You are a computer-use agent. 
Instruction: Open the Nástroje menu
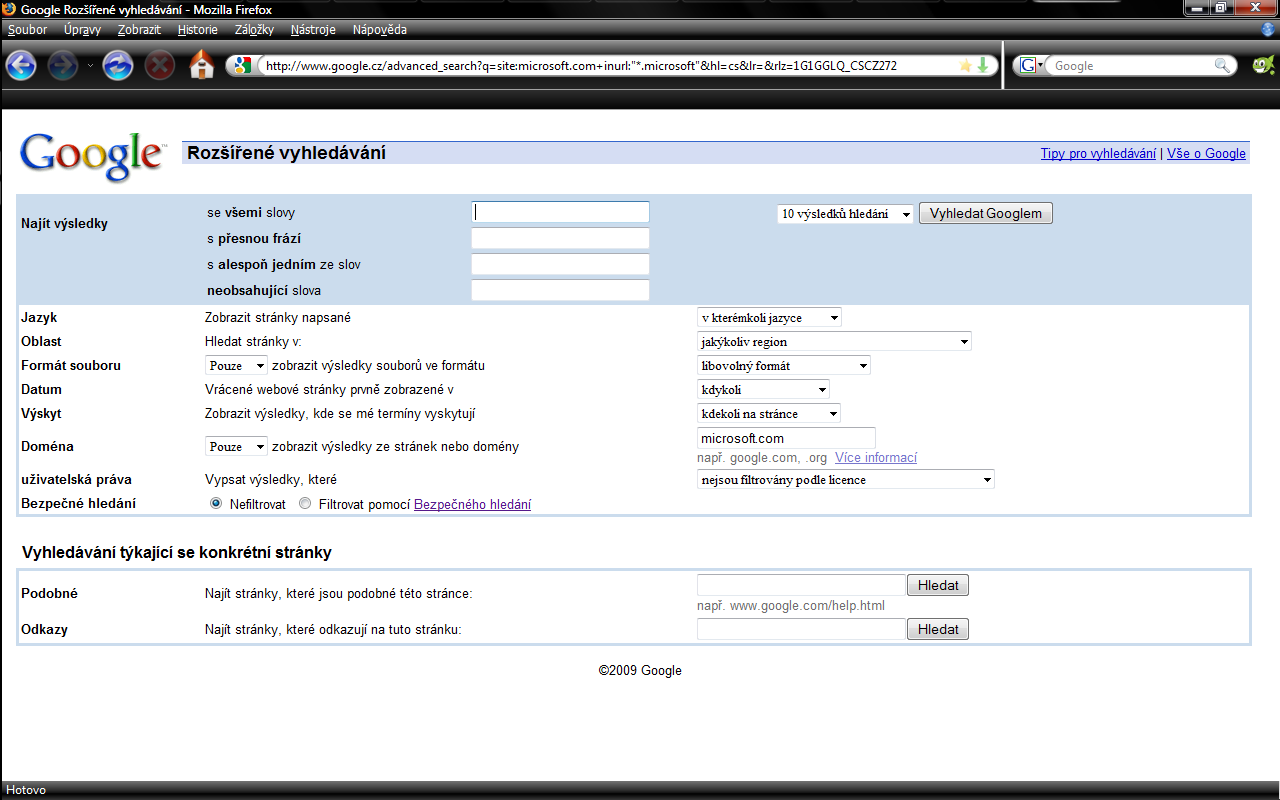click(313, 30)
